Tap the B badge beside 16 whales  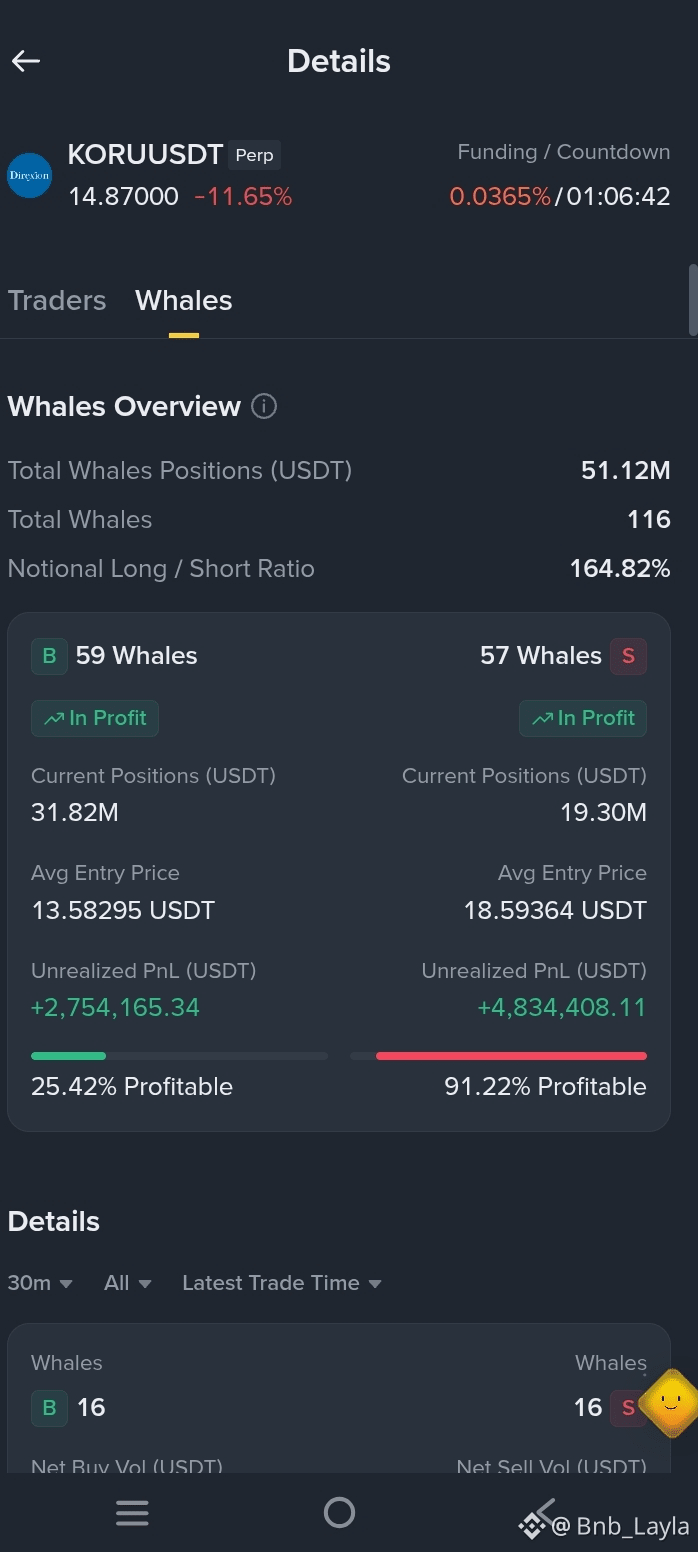coord(49,1408)
